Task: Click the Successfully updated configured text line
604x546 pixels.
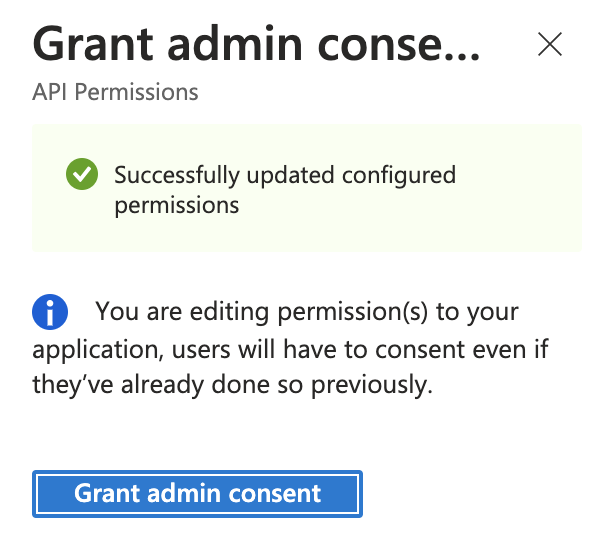Action: point(285,175)
